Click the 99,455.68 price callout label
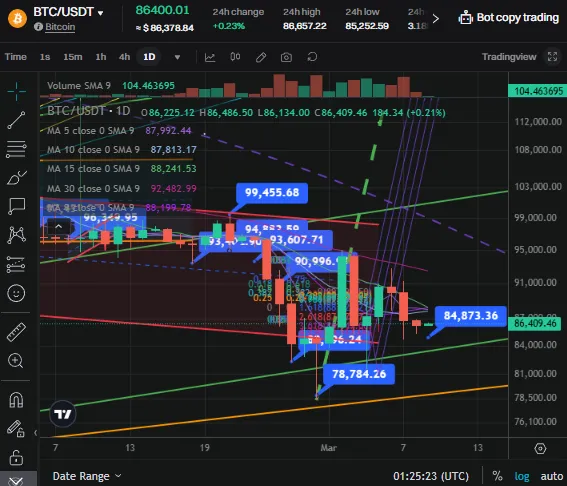567x486 pixels. [x=272, y=192]
